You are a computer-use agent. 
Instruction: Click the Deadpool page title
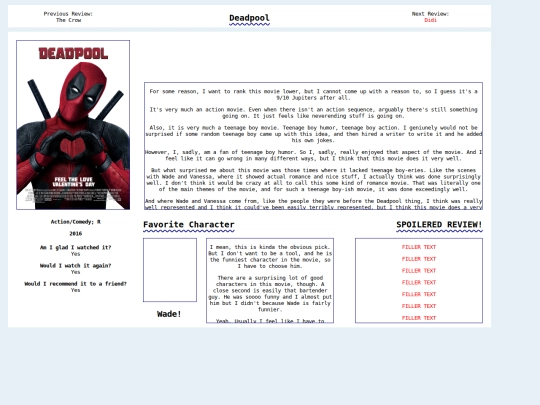click(x=249, y=18)
